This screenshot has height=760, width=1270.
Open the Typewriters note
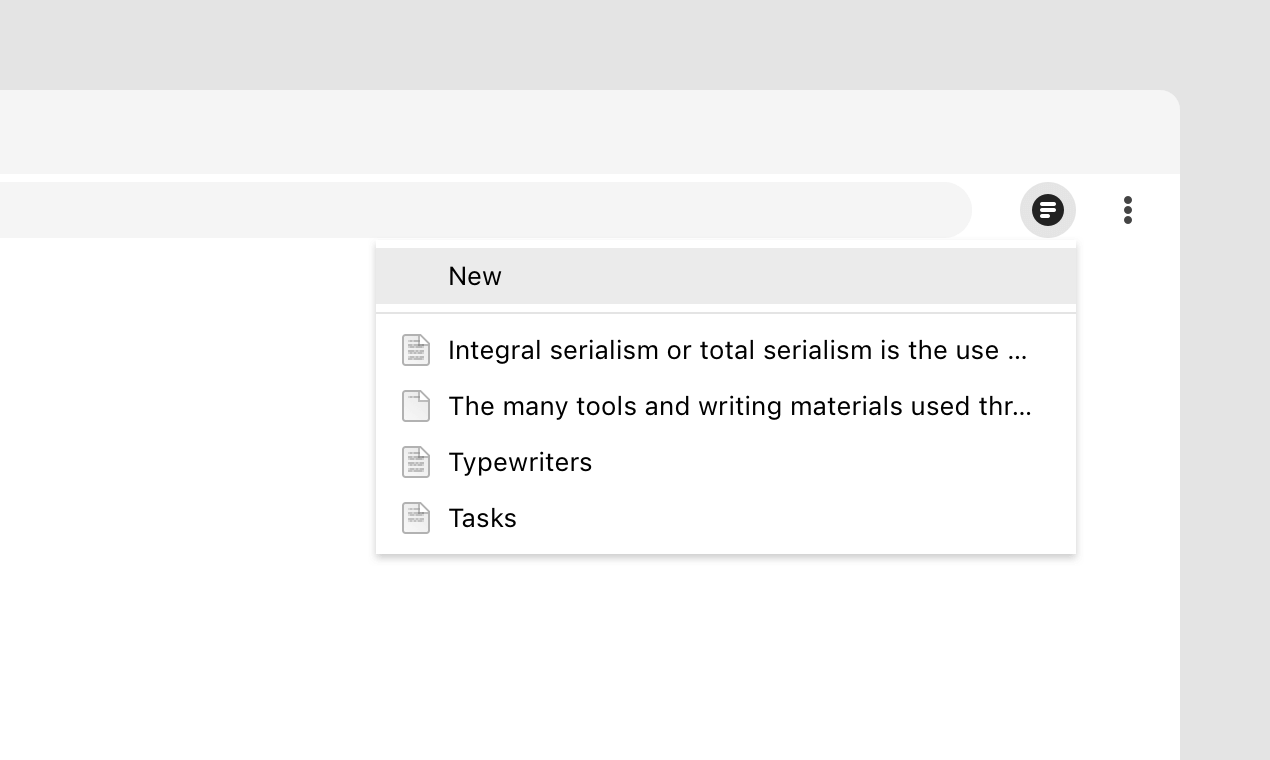point(726,462)
